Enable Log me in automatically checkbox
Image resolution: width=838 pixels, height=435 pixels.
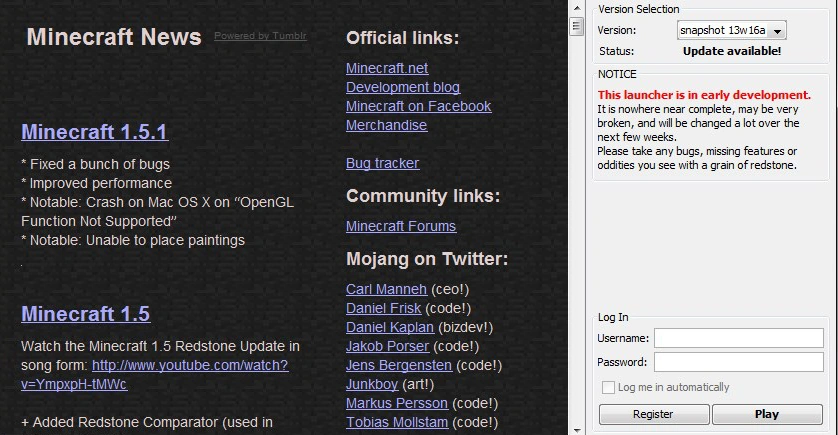pyautogui.click(x=608, y=387)
